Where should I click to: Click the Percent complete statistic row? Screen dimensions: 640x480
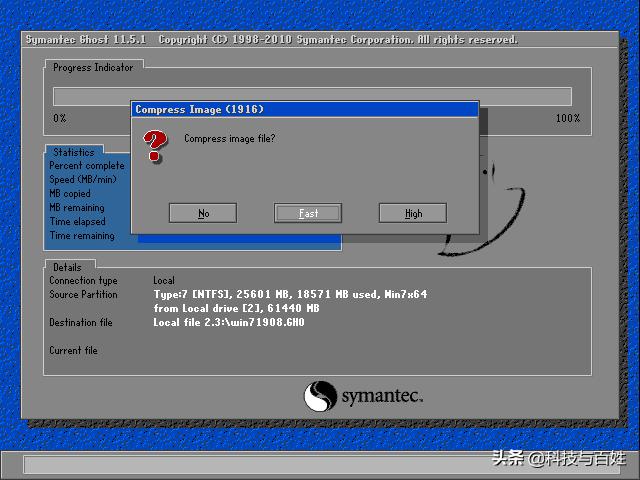click(x=87, y=165)
